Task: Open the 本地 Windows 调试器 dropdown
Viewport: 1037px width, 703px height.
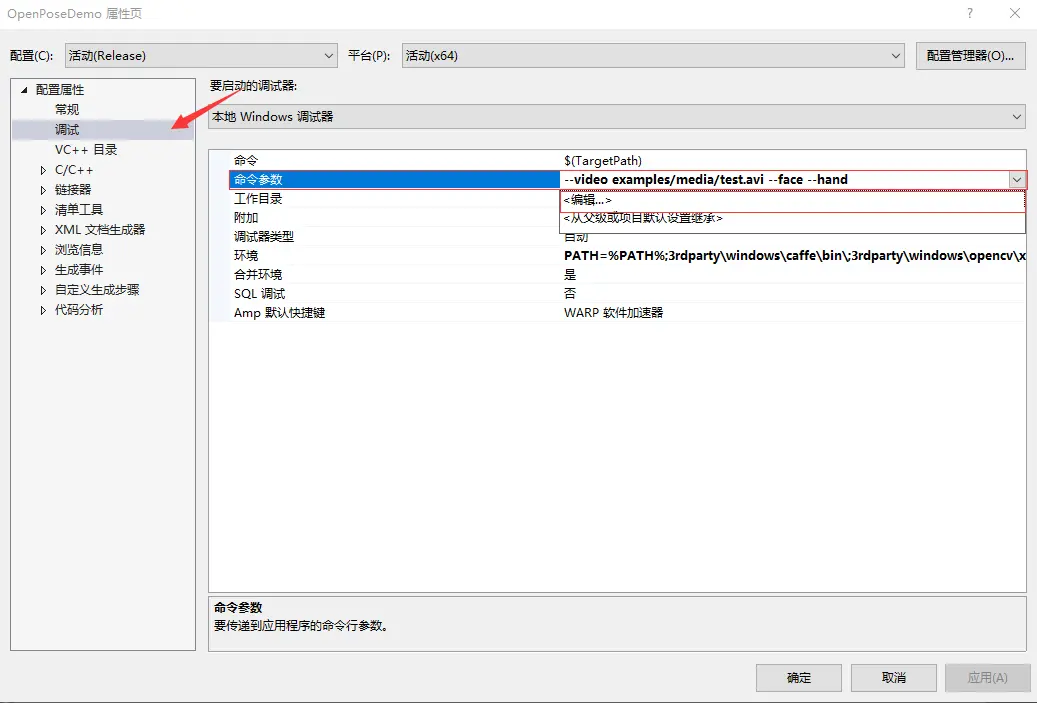Action: (x=617, y=116)
